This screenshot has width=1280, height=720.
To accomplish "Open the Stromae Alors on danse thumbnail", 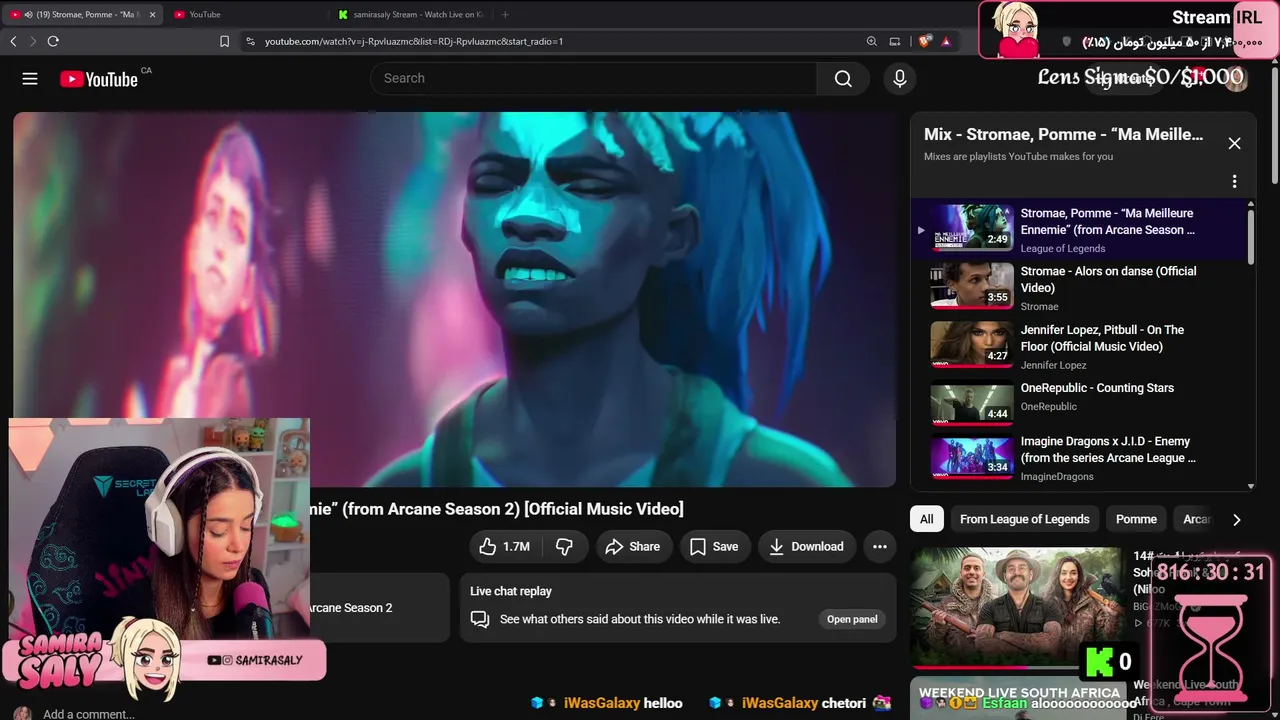I will coord(971,285).
